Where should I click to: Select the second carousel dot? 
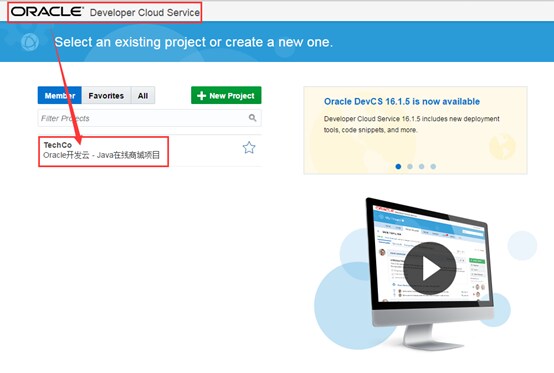410,166
